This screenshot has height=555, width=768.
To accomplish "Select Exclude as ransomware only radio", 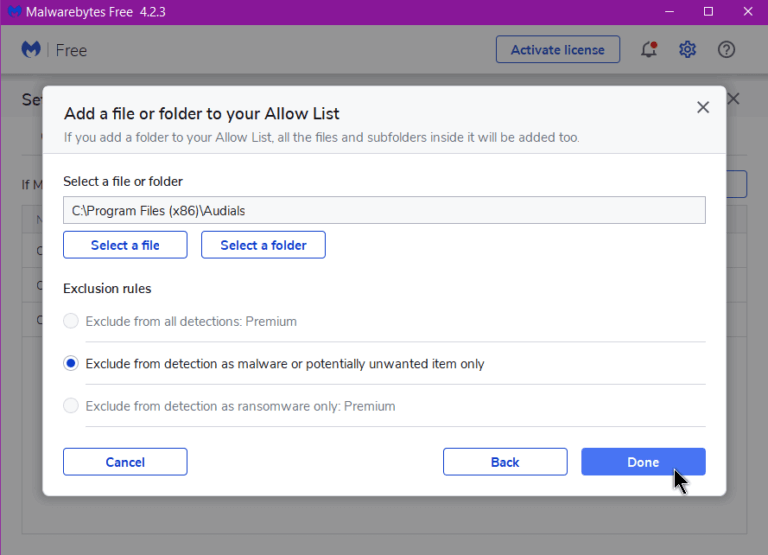I will point(71,406).
